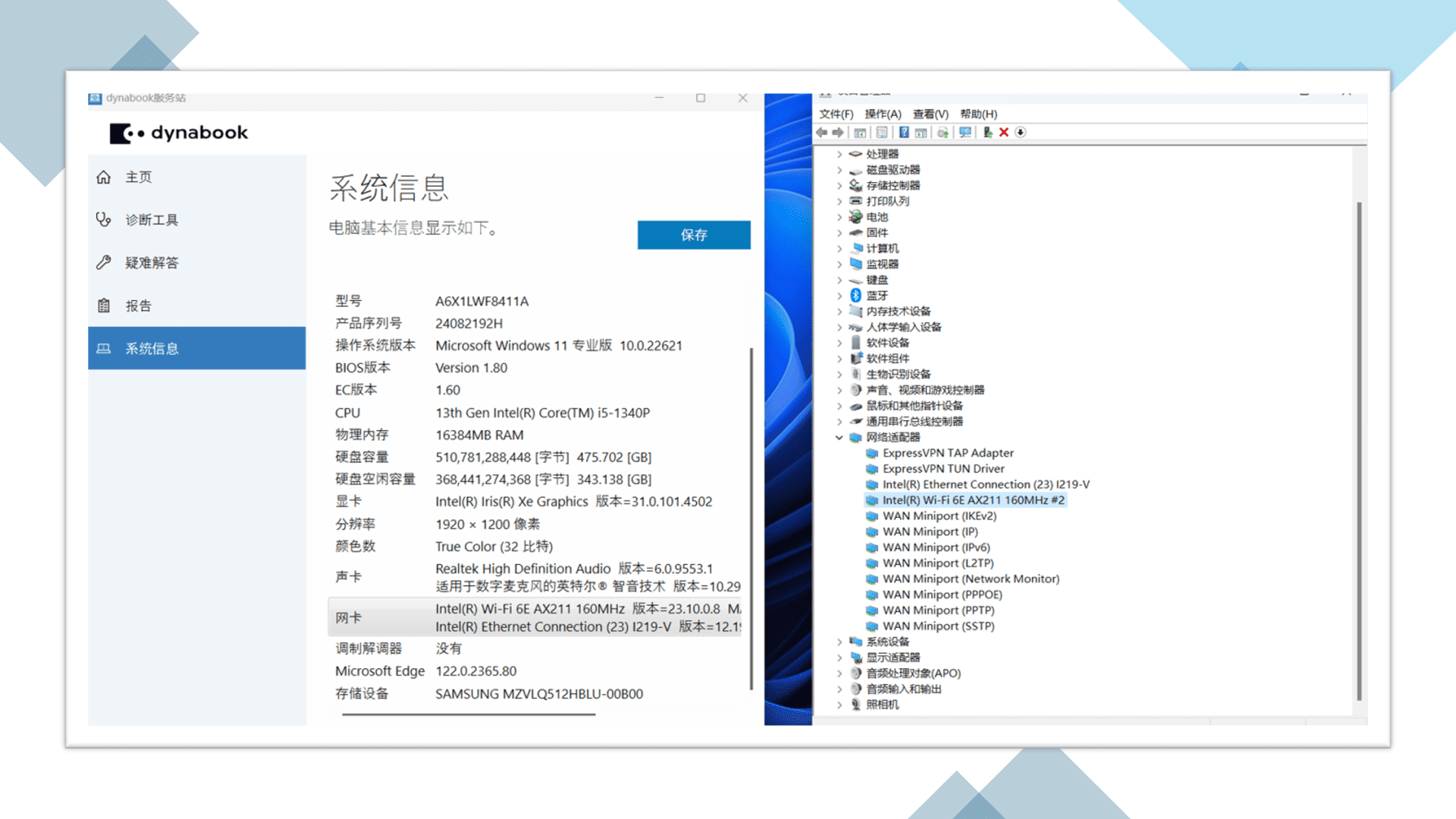Viewport: 1456px width, 819px height.
Task: Click the properties sheet toolbar icon
Action: click(881, 133)
